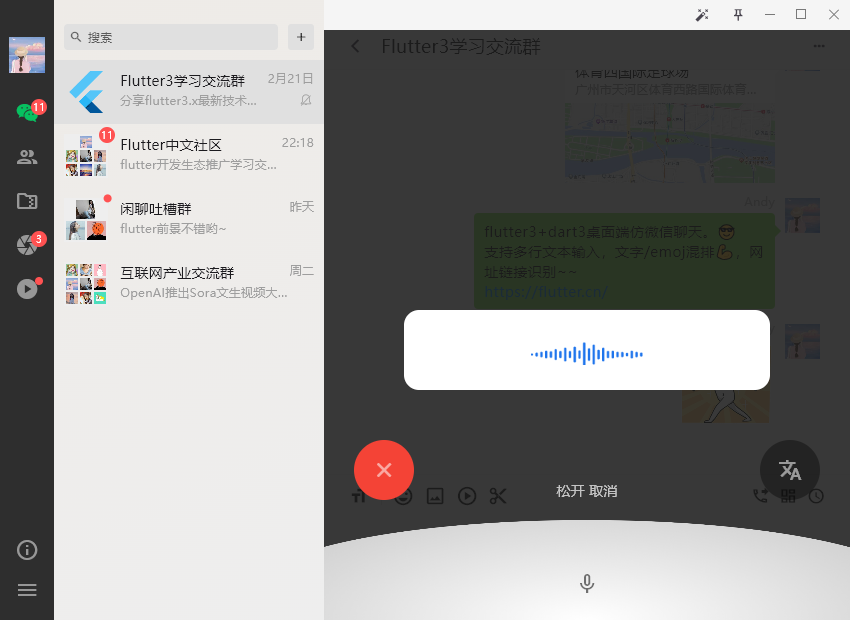Viewport: 850px width, 620px height.
Task: Select the Flutter中文社区 conversation
Action: pyautogui.click(x=189, y=156)
